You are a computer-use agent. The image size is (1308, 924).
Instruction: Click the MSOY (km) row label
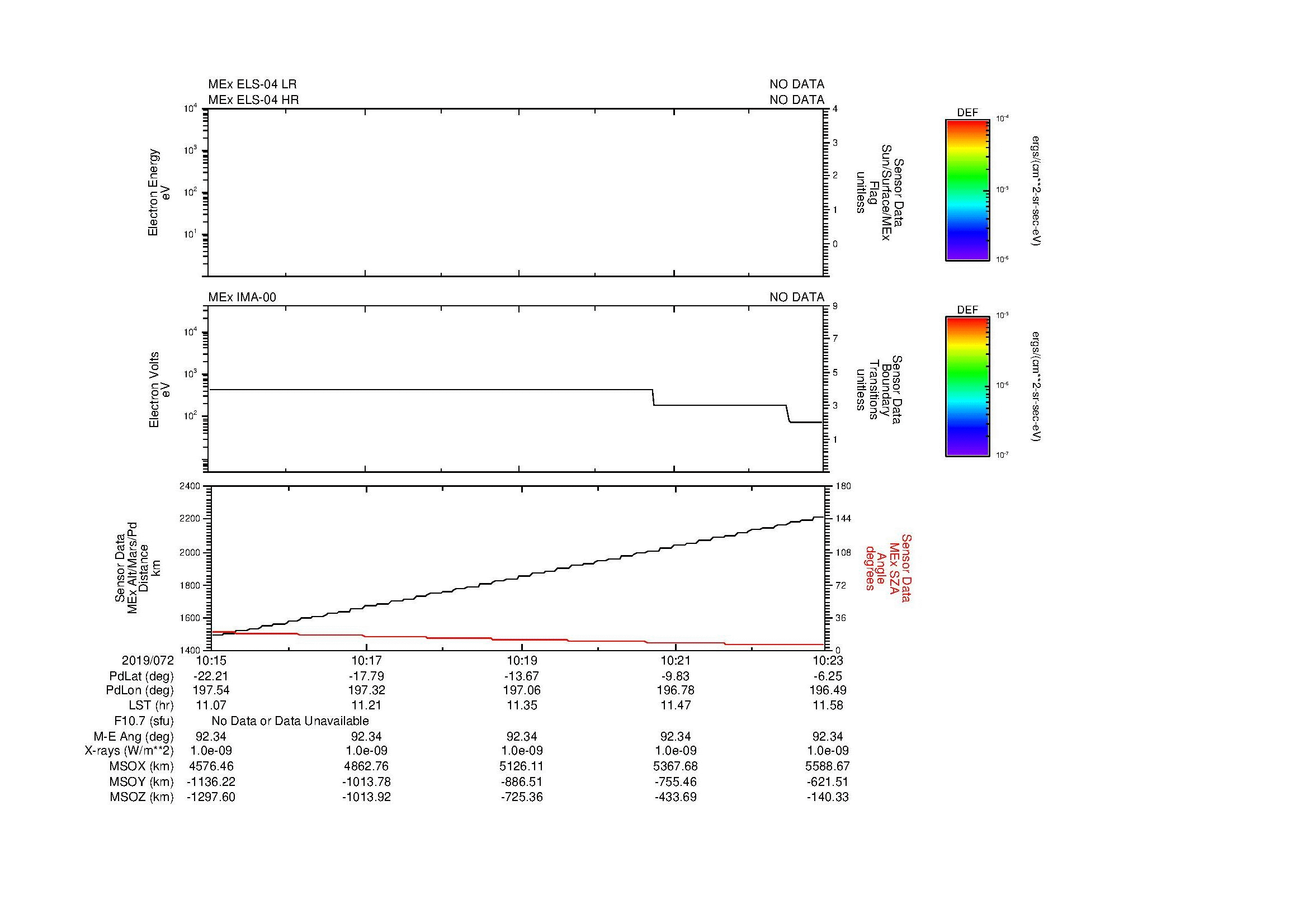(142, 781)
